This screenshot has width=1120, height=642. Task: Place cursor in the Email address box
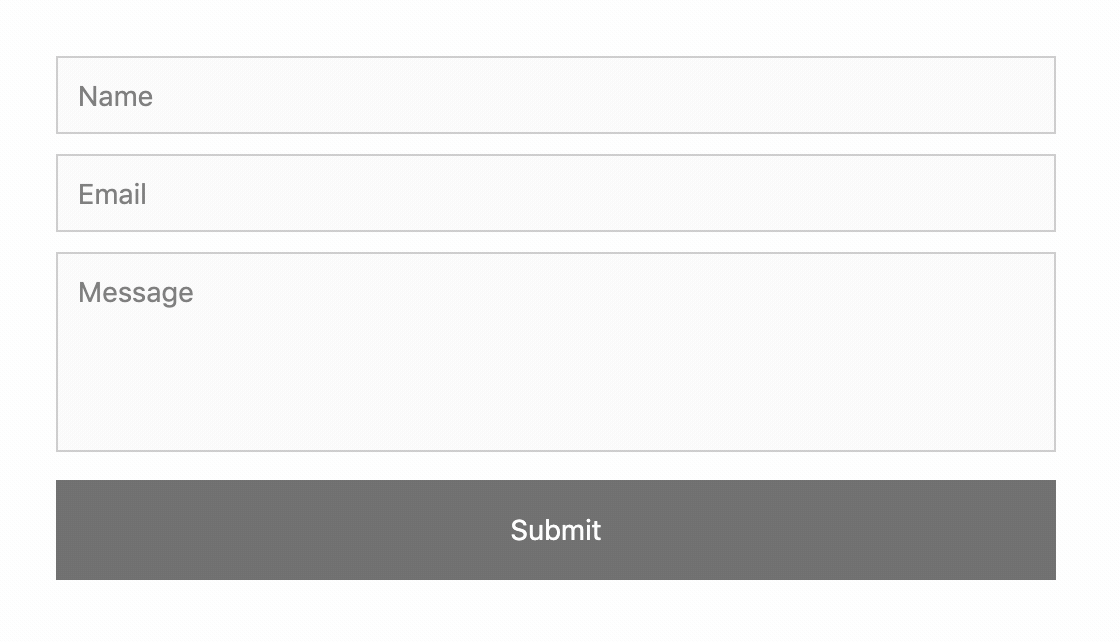[x=556, y=193]
